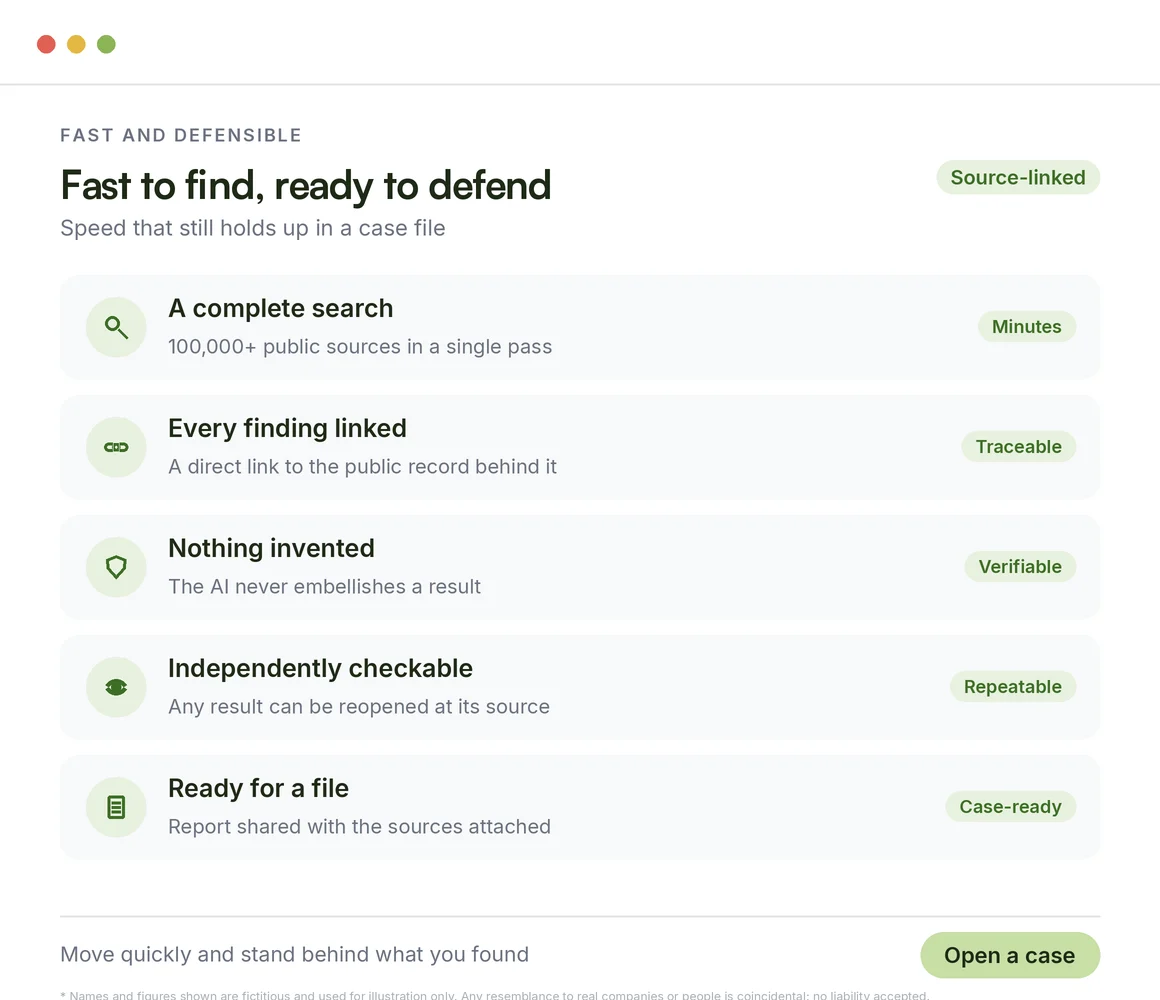
Task: Click the green maximize window dot
Action: coord(107,44)
